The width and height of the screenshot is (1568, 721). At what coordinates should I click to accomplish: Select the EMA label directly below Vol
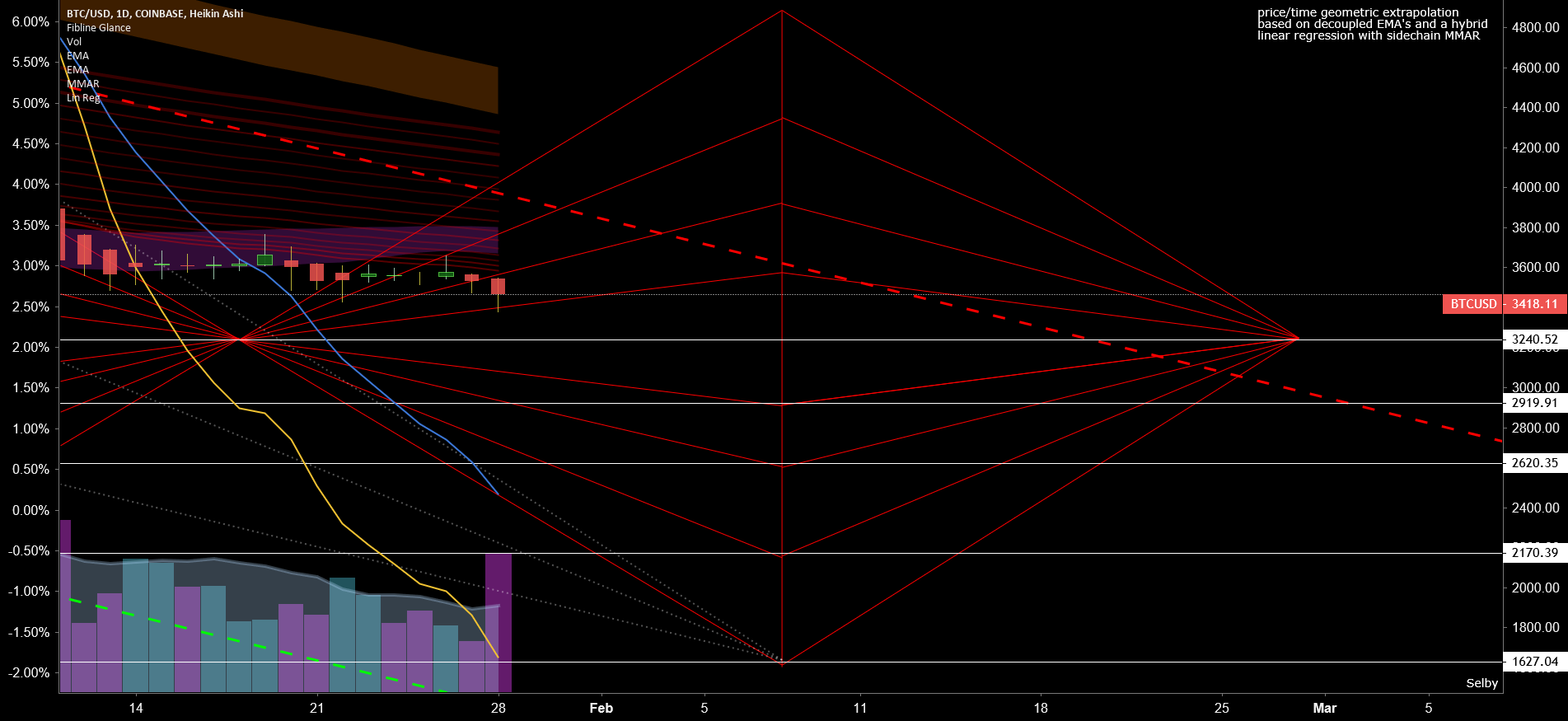[x=77, y=55]
